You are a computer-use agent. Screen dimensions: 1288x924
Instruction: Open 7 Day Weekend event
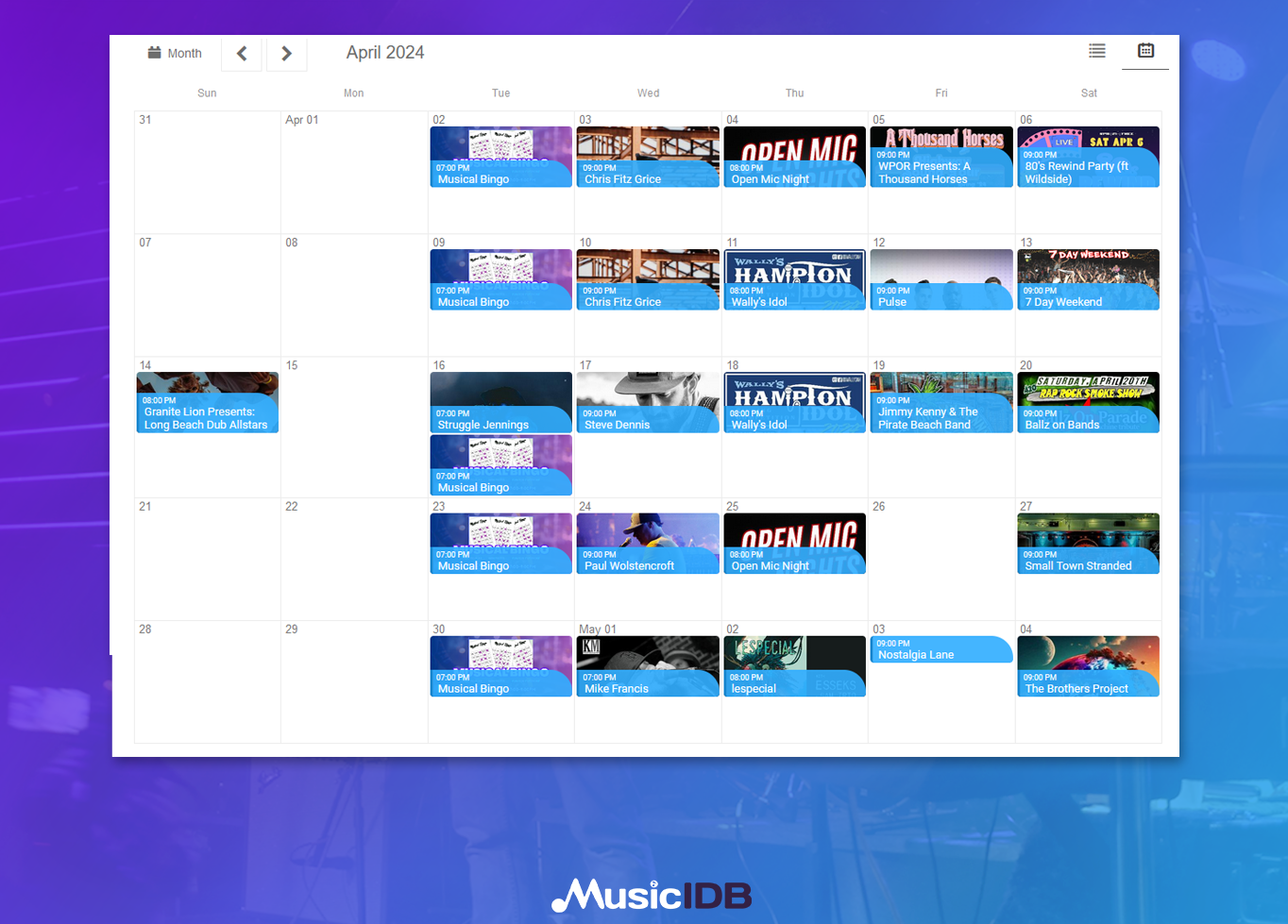[1089, 279]
